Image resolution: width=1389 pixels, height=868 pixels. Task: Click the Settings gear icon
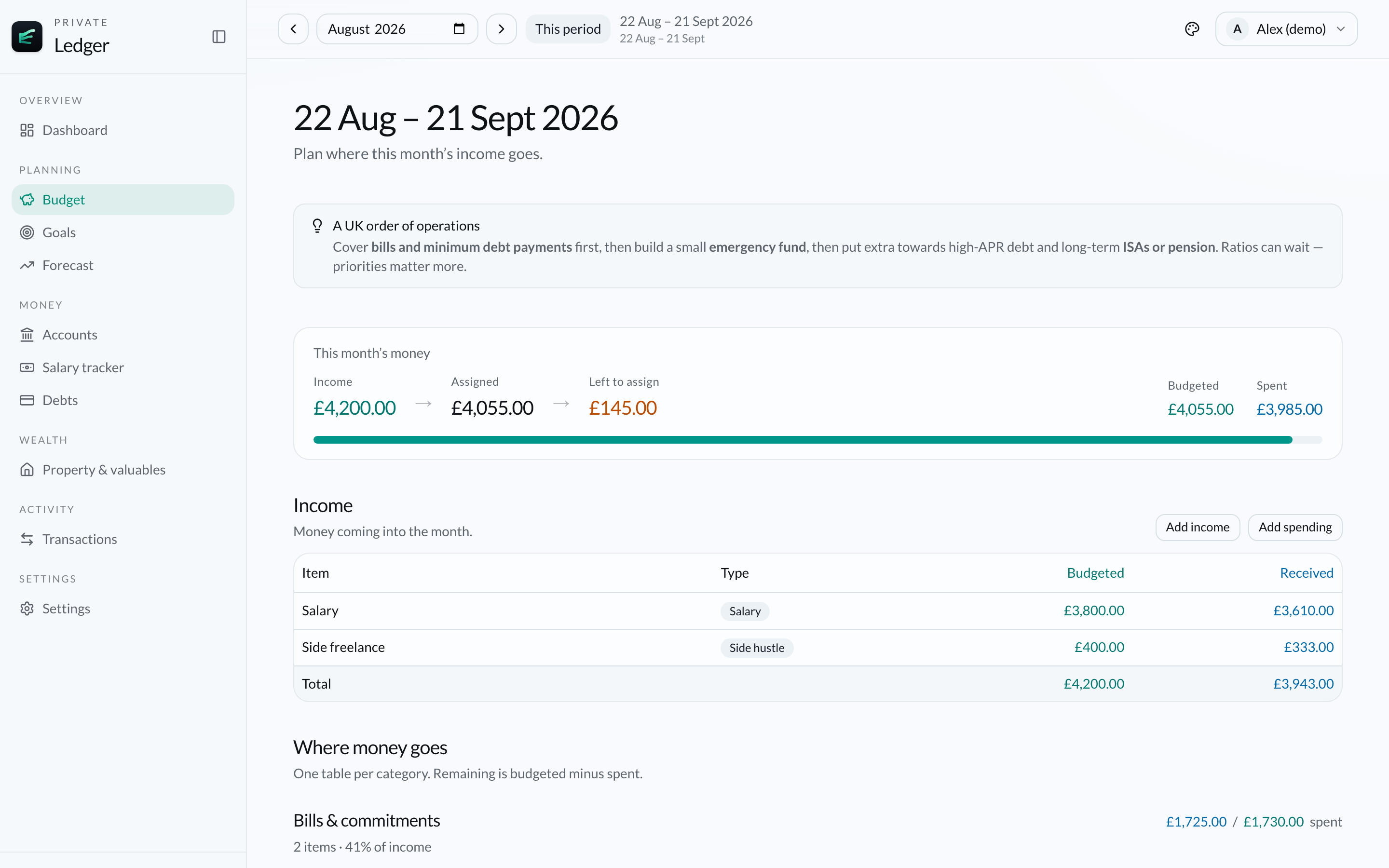tap(27, 609)
